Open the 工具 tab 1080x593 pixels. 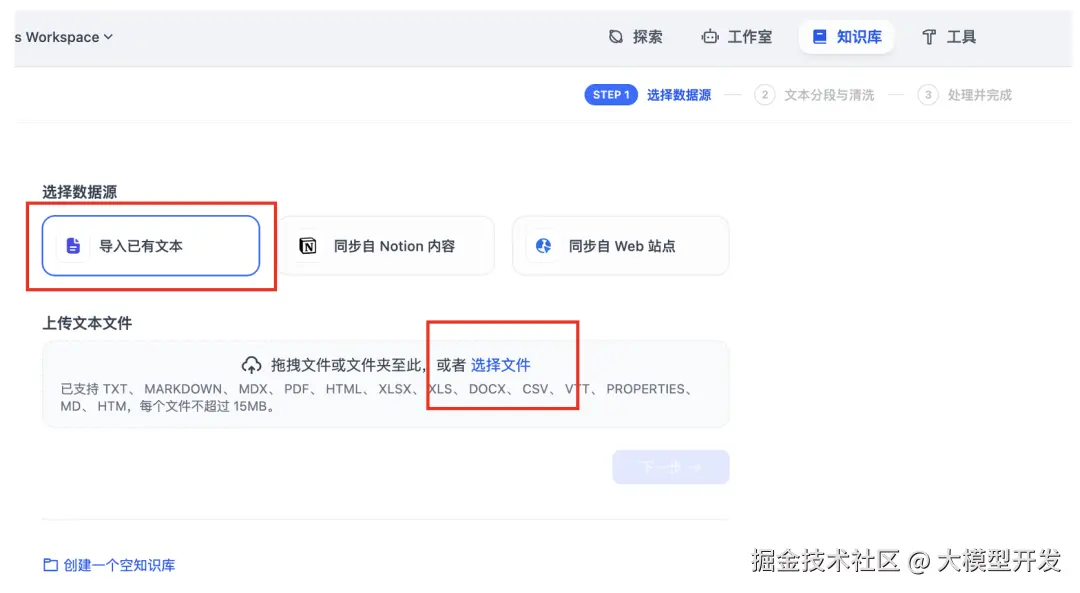pos(948,36)
